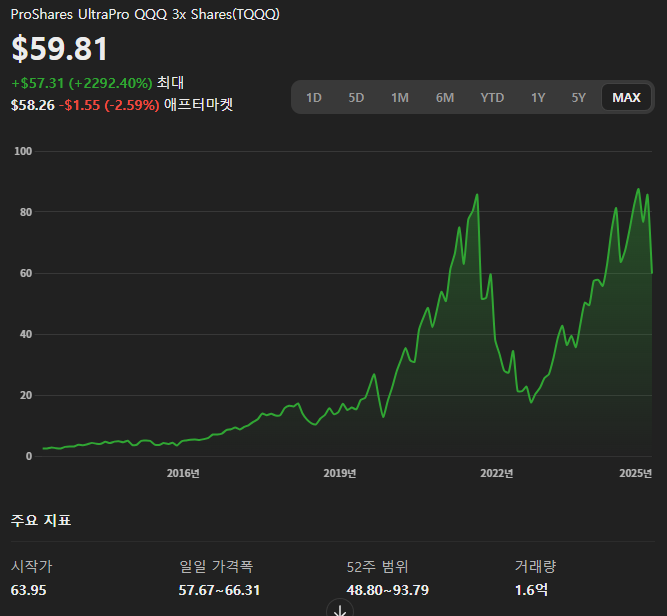Click the 2022년 x-axis label
667x616 pixels.
[x=496, y=473]
